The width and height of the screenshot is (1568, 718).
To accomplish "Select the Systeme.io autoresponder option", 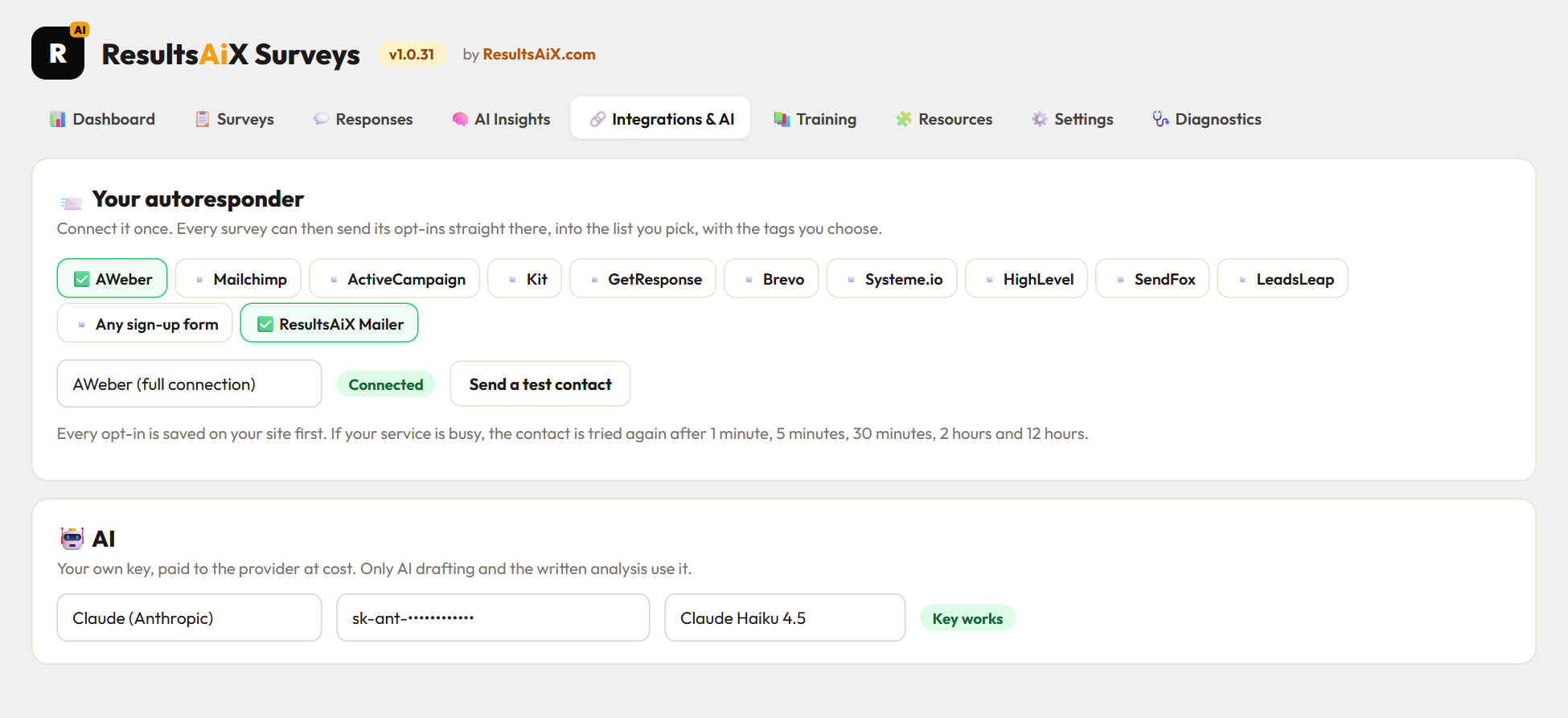I will point(892,278).
